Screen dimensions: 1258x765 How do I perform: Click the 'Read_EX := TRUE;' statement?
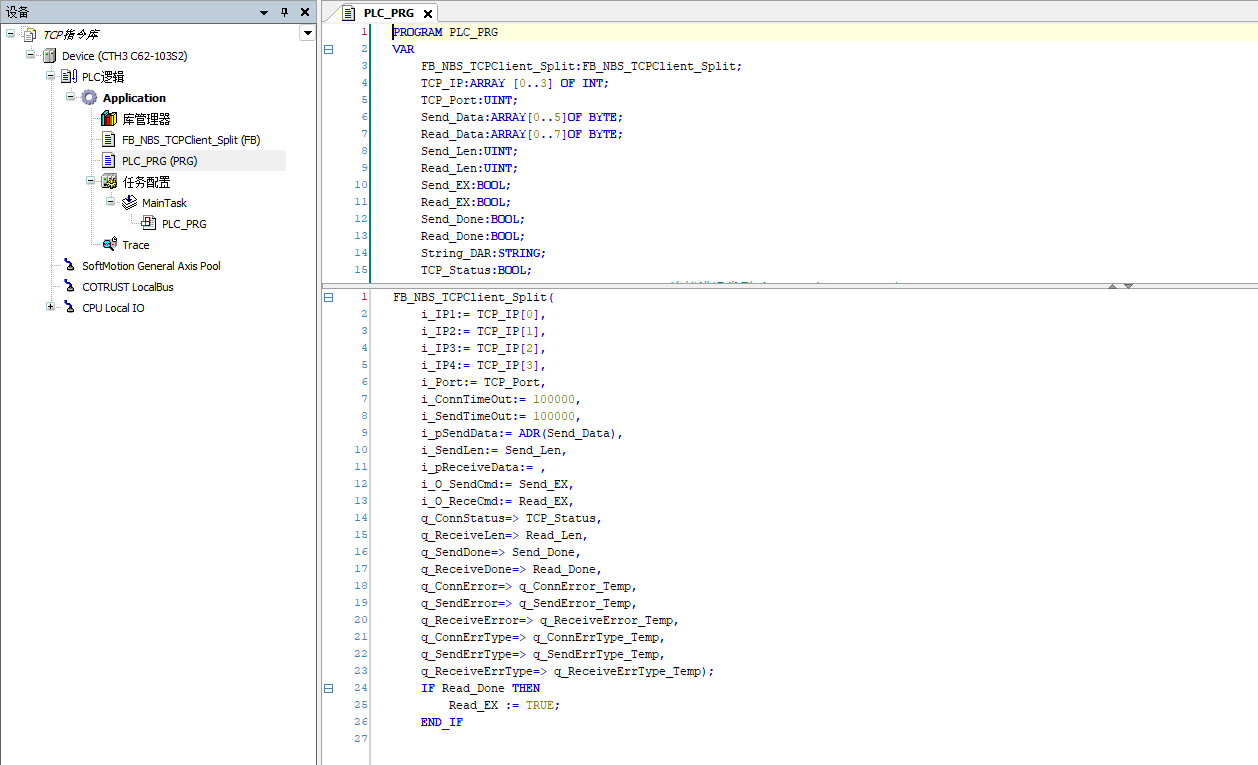pyautogui.click(x=504, y=705)
